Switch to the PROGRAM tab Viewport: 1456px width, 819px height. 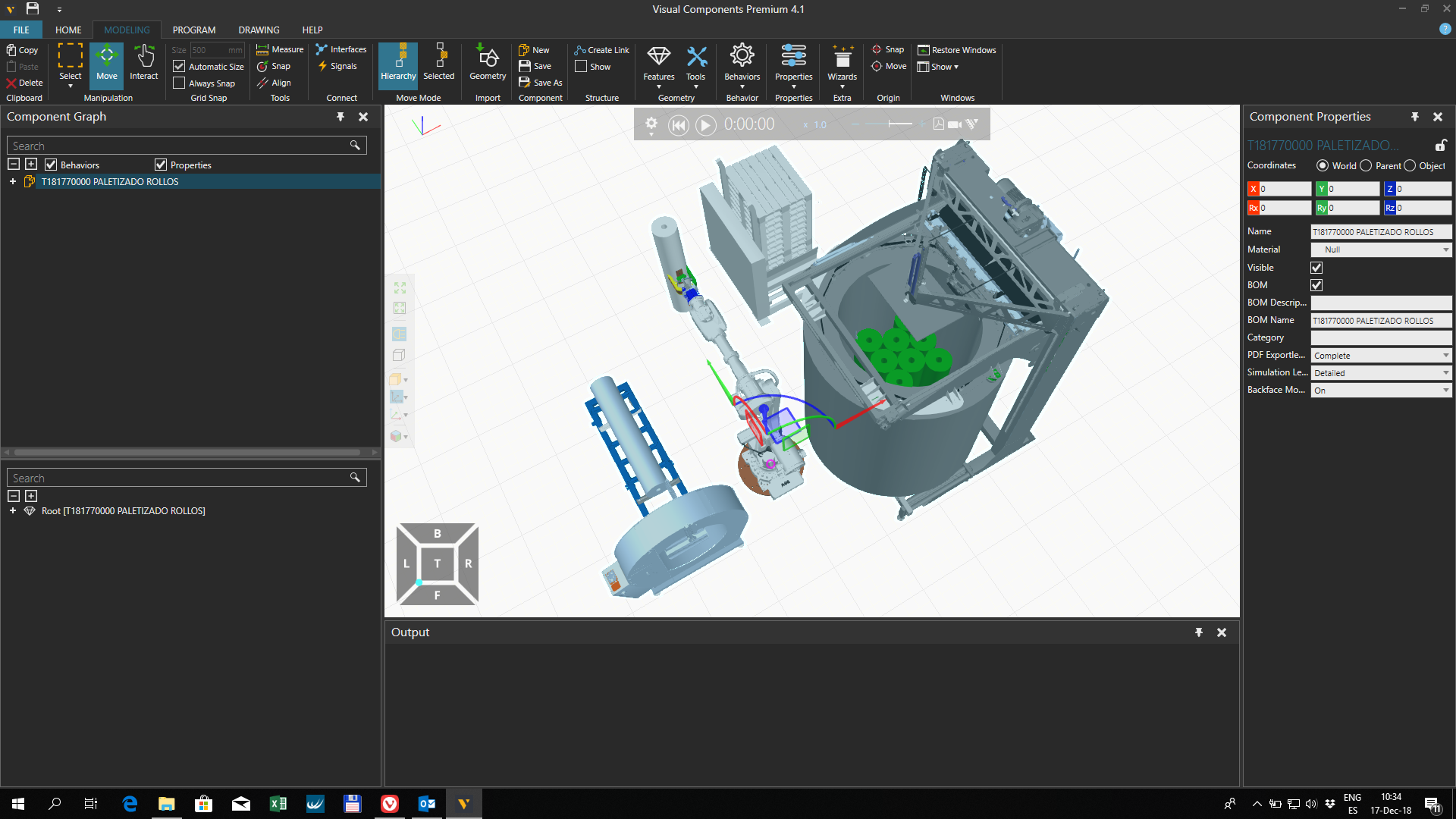tap(194, 30)
